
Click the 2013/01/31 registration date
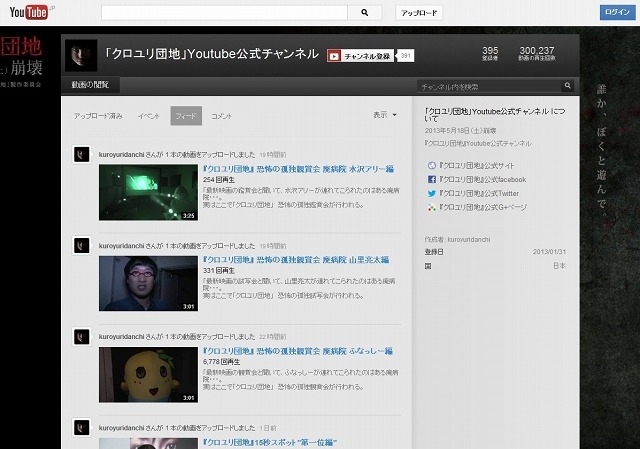549,252
